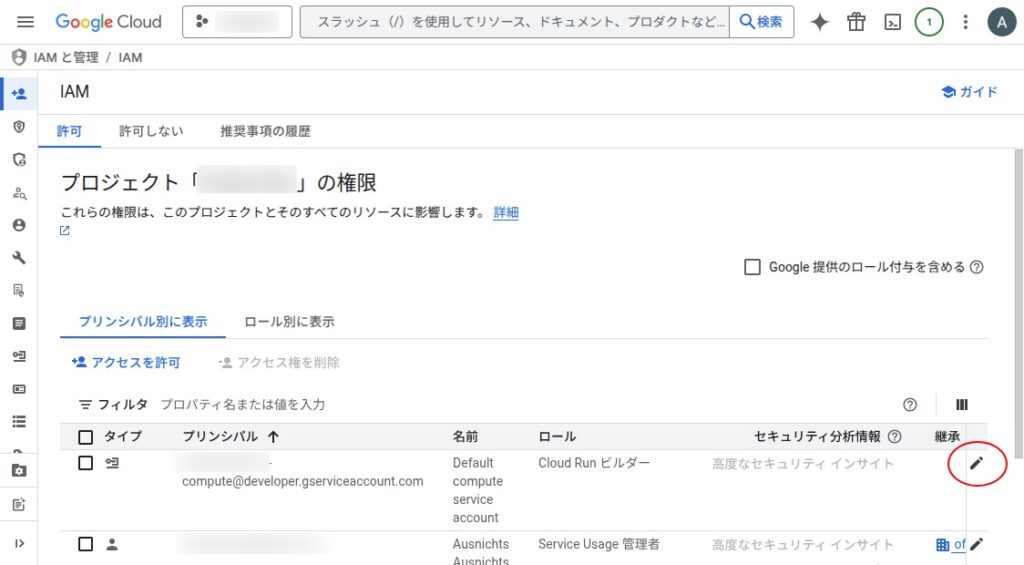The image size is (1024, 565).
Task: Sort by プリンシパル column header arrow
Action: pyautogui.click(x=274, y=437)
